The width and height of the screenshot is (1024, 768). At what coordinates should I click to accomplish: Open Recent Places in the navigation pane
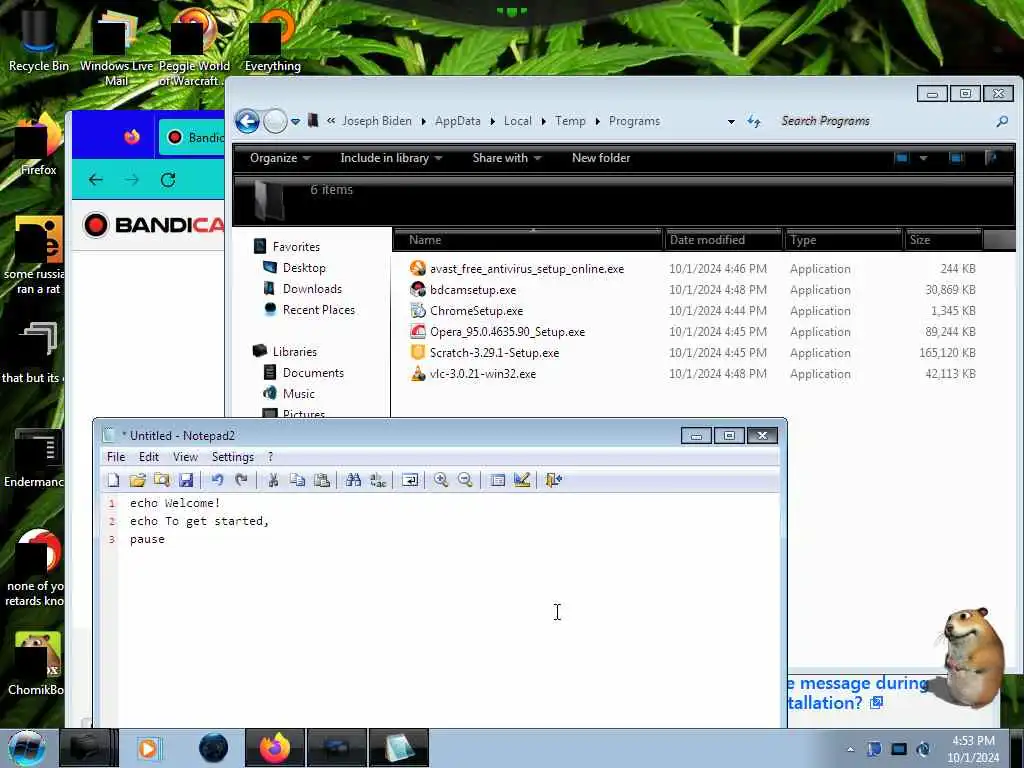tap(318, 310)
